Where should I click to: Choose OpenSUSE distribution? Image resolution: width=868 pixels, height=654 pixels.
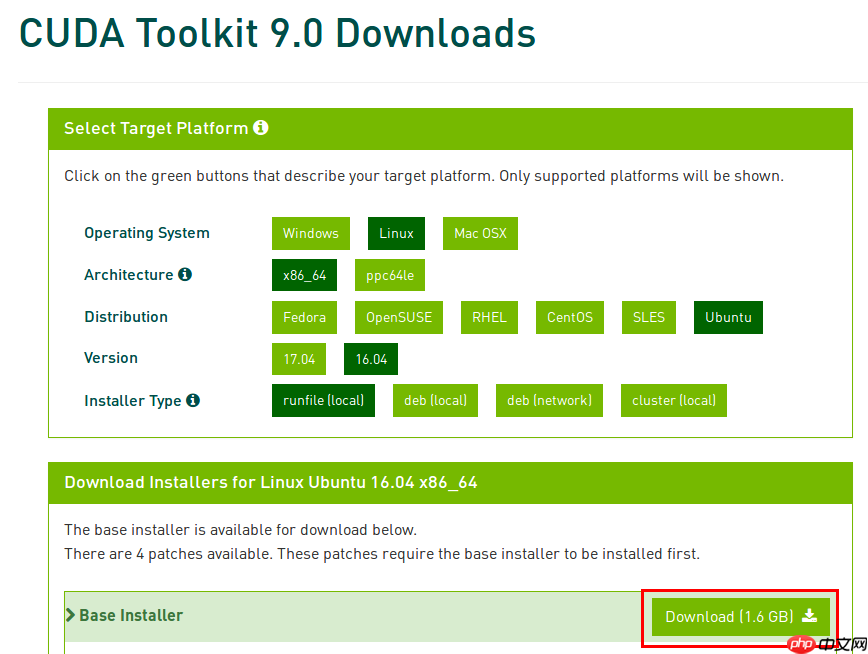point(399,317)
